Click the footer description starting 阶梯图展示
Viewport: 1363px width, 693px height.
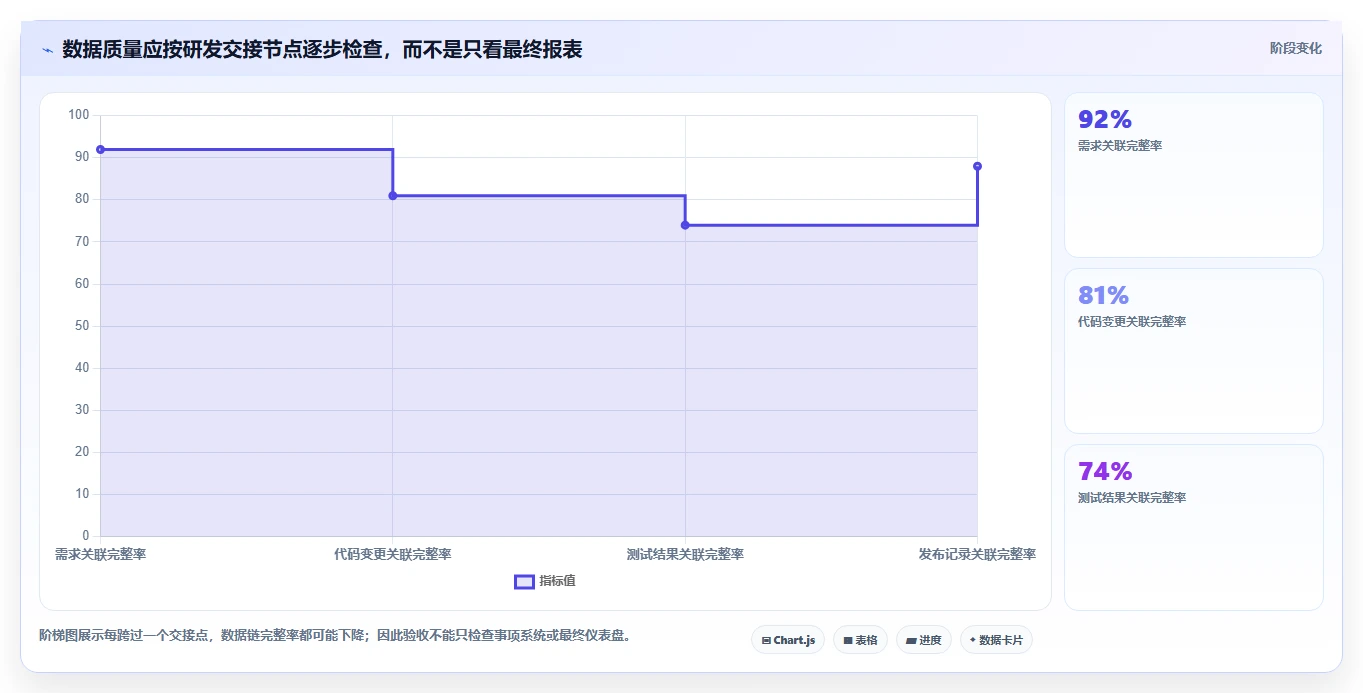(x=335, y=635)
